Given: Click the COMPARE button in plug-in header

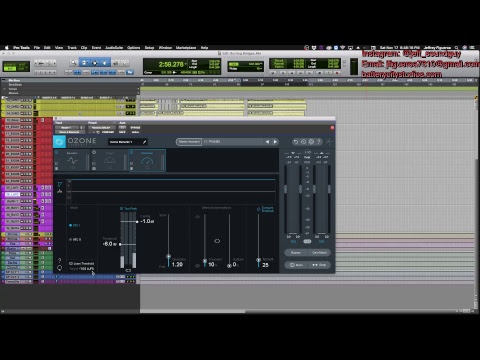Looking at the screenshot, I should [x=107, y=132].
